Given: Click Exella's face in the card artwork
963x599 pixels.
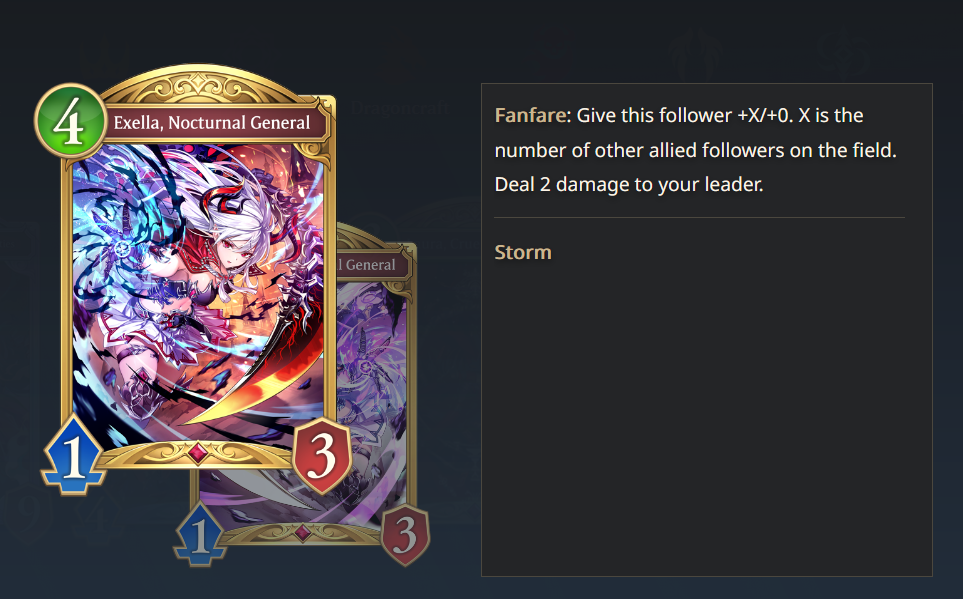Looking at the screenshot, I should 232,250.
